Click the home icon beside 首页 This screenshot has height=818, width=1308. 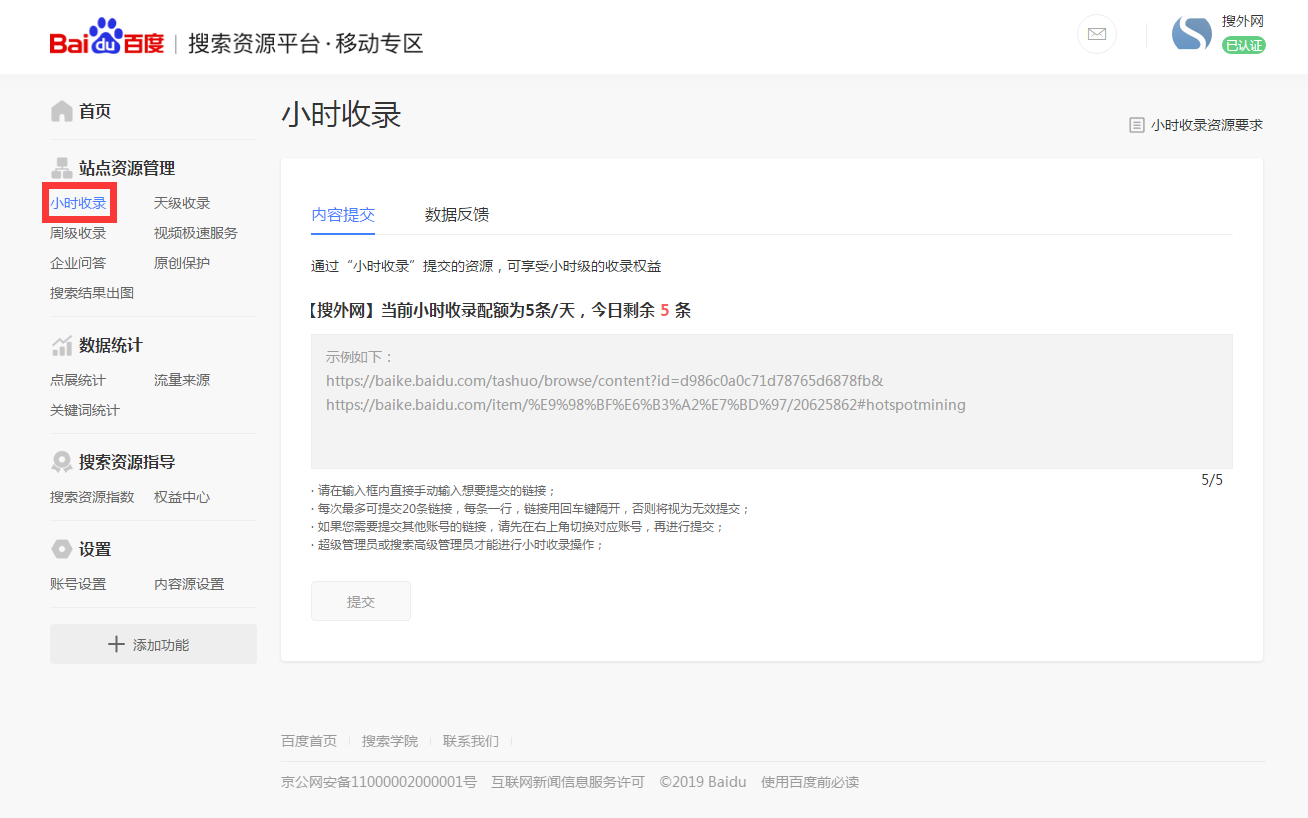(x=62, y=110)
